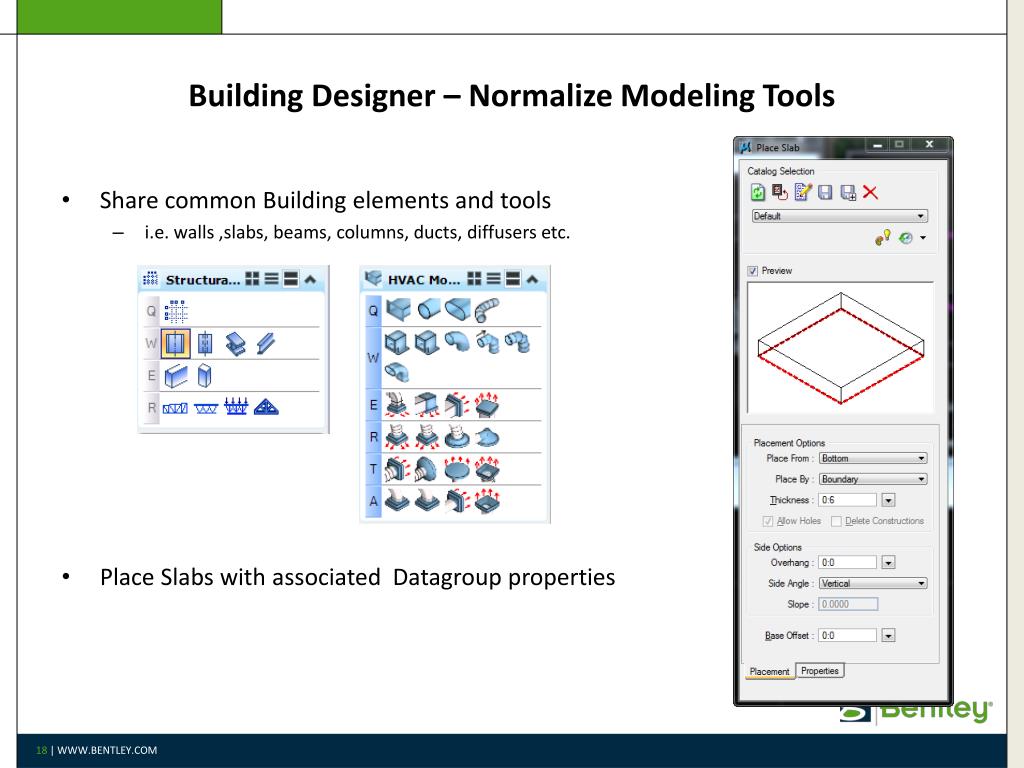Toggle the Delete Constructions checkbox
The width and height of the screenshot is (1024, 768).
836,521
